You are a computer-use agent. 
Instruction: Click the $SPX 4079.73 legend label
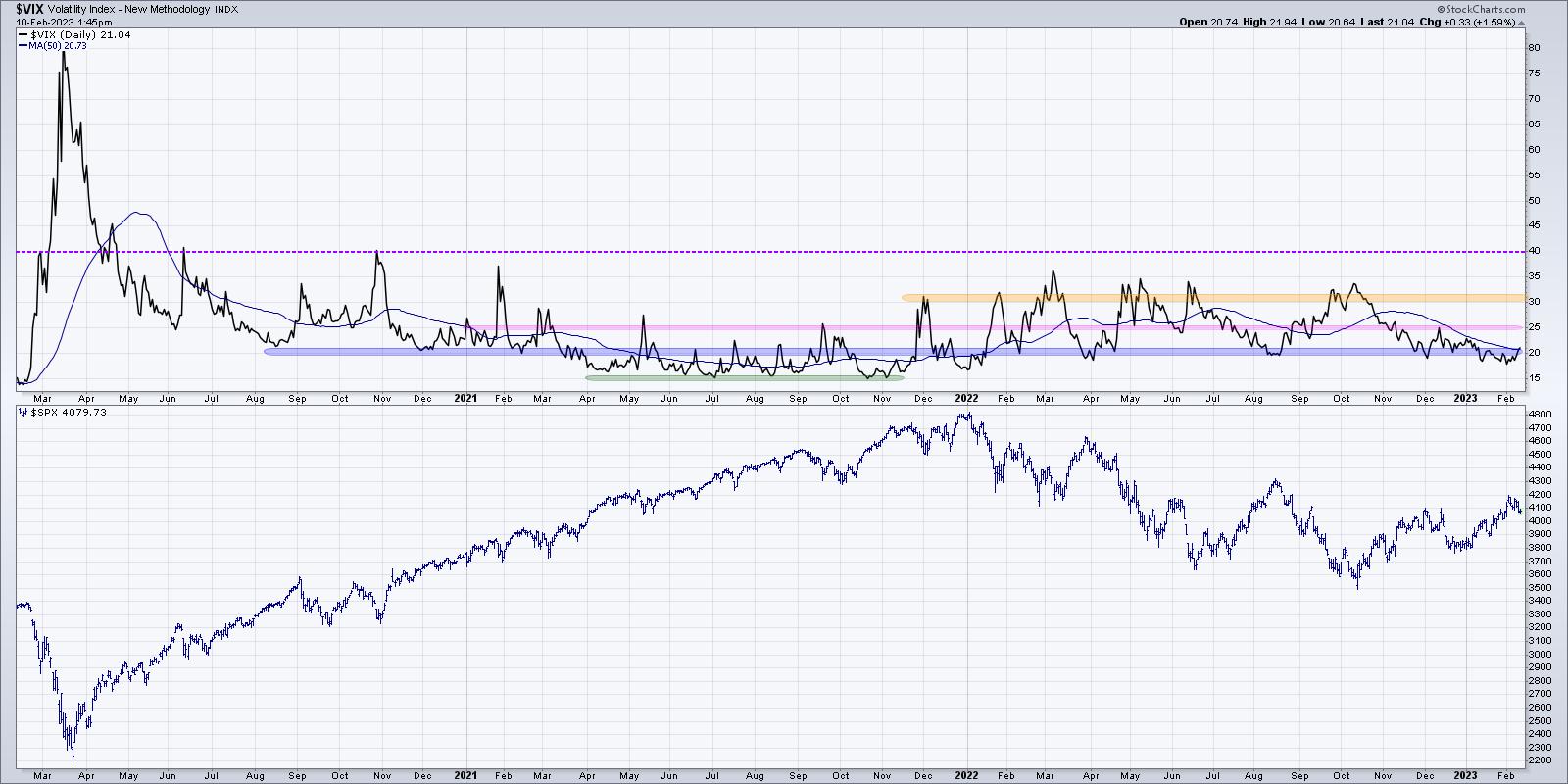pyautogui.click(x=68, y=412)
